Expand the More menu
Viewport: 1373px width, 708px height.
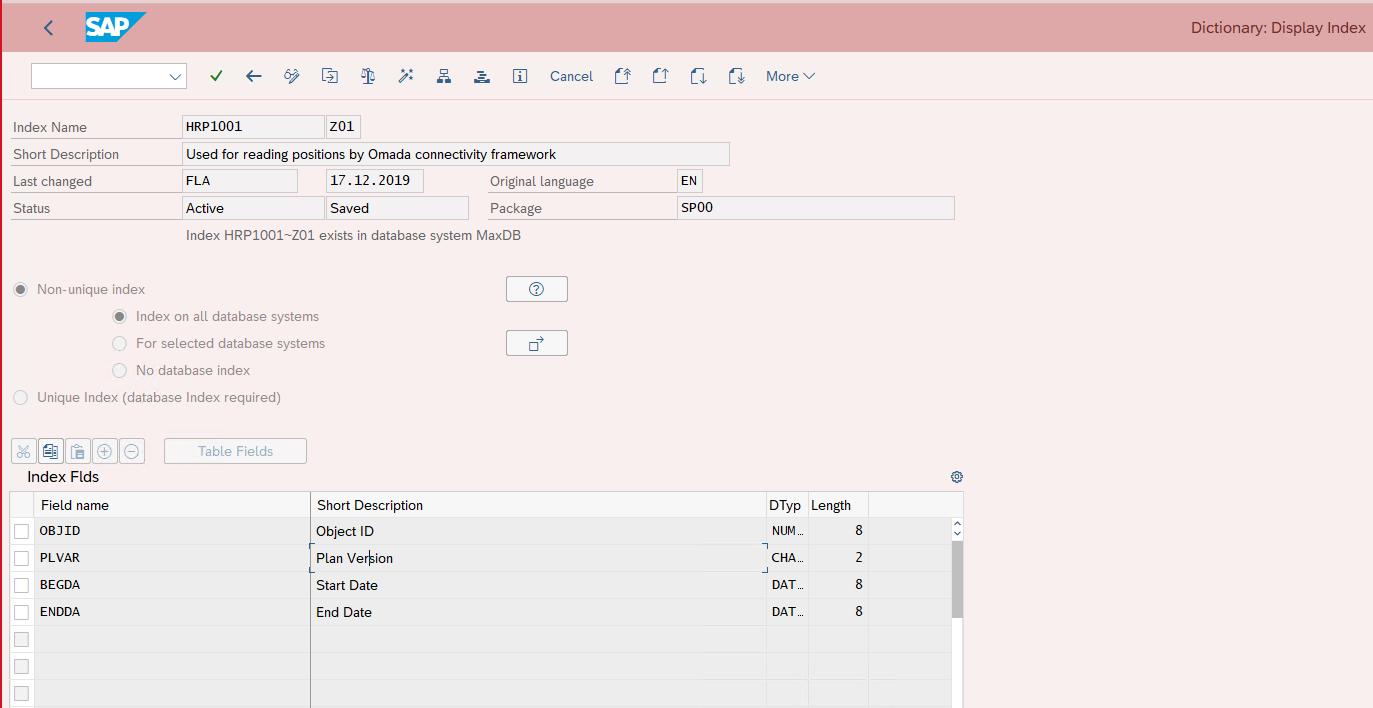[790, 76]
